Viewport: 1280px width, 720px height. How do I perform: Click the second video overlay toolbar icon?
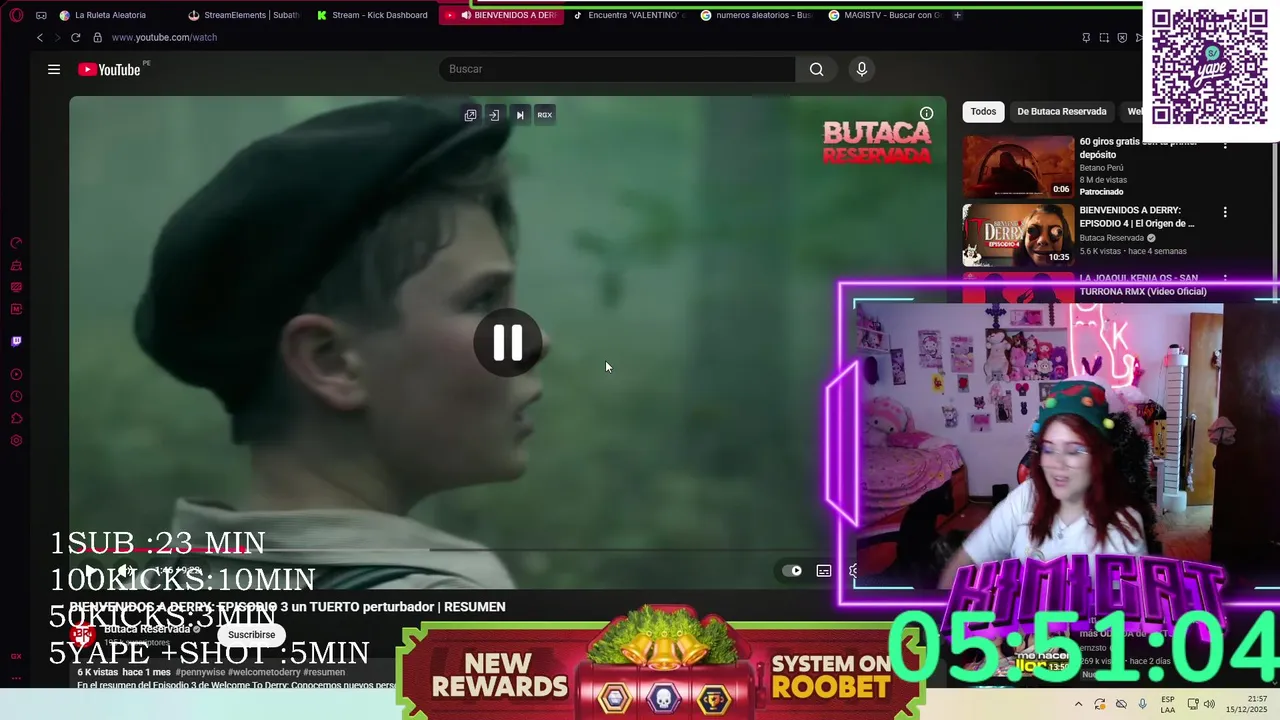coord(494,115)
